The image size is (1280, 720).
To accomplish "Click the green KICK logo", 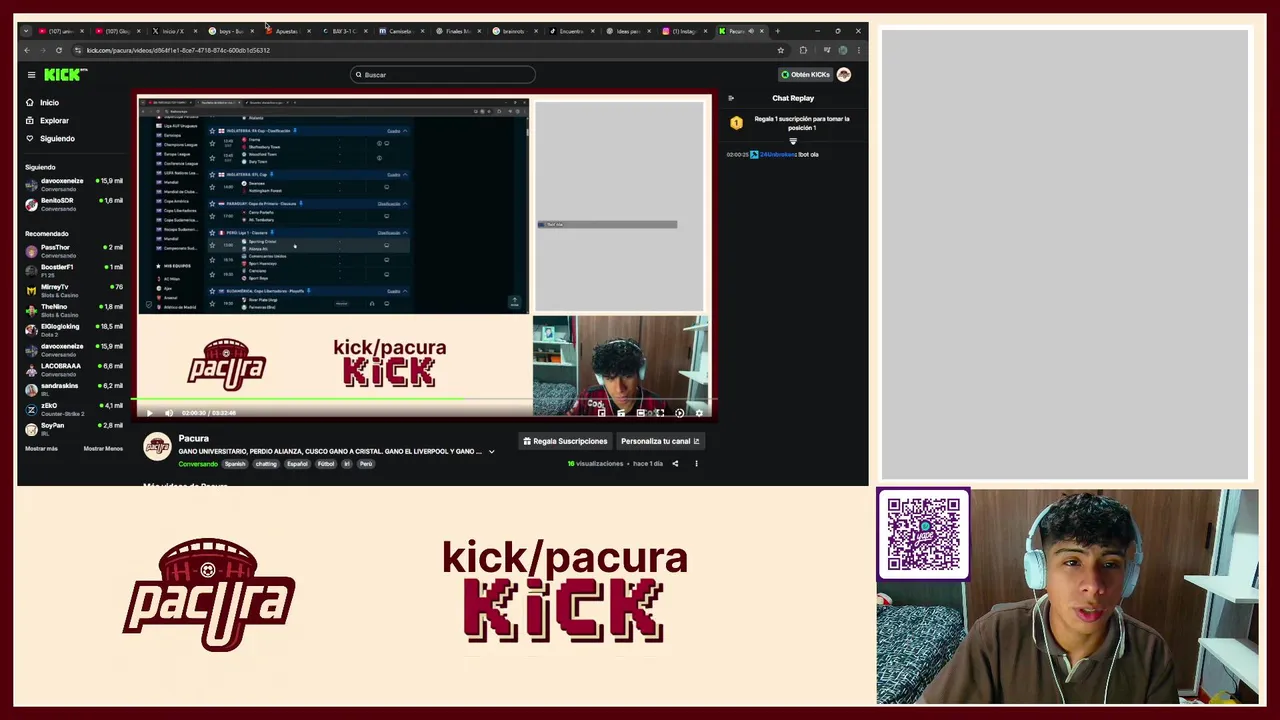I will pos(65,75).
